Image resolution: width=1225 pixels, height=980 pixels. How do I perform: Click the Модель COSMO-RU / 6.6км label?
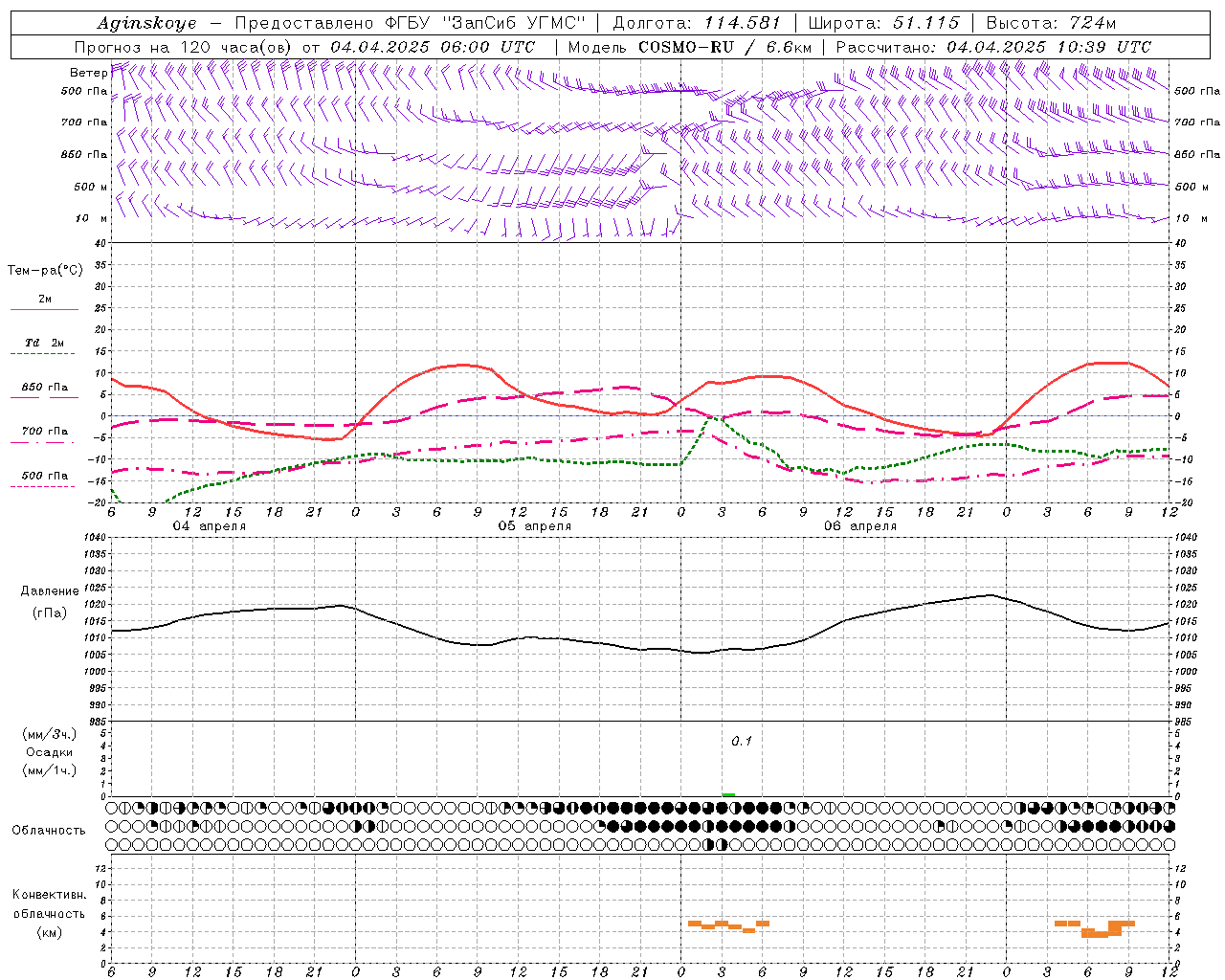[x=690, y=47]
